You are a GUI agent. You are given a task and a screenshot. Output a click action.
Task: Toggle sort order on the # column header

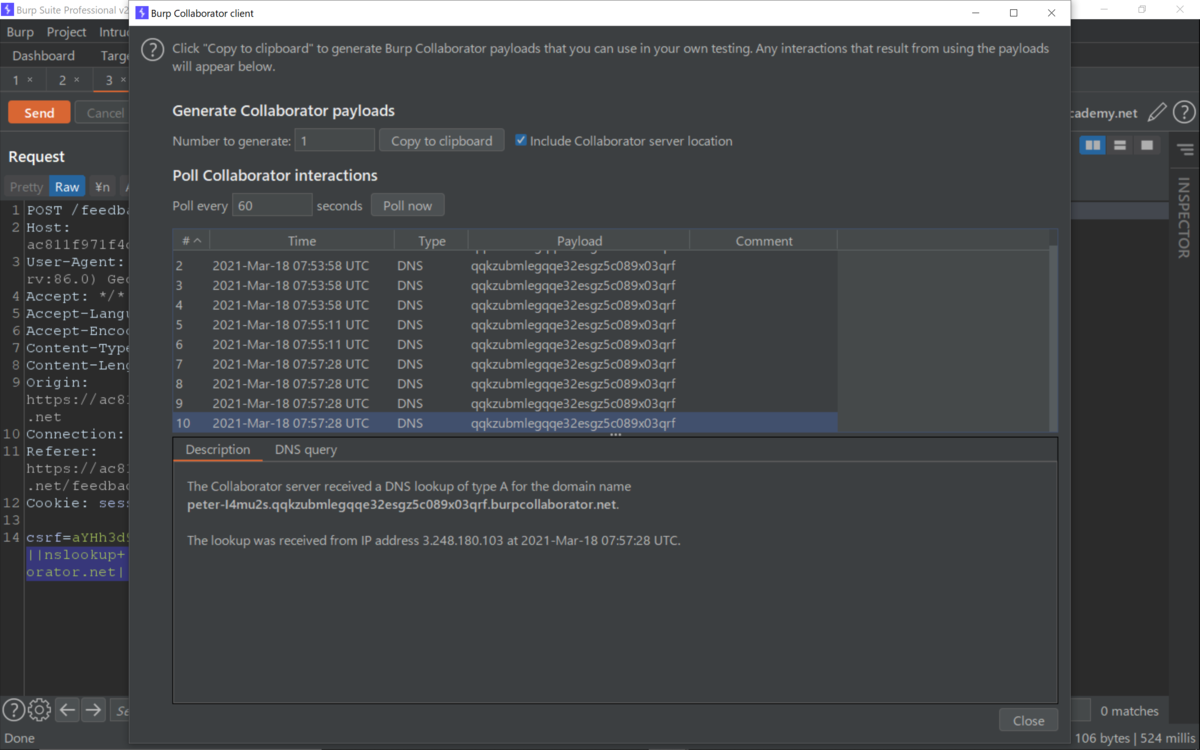pos(190,240)
